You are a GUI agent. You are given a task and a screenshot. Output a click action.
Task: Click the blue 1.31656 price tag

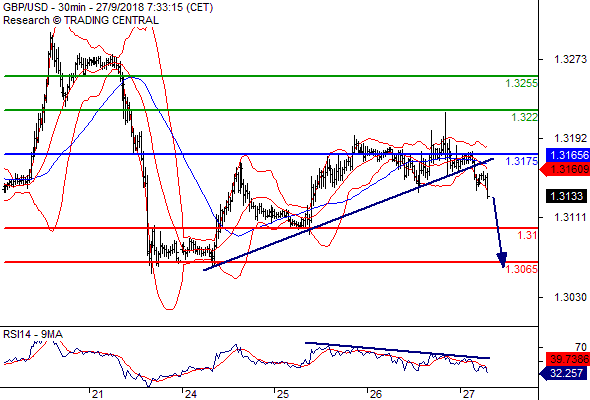coord(567,155)
